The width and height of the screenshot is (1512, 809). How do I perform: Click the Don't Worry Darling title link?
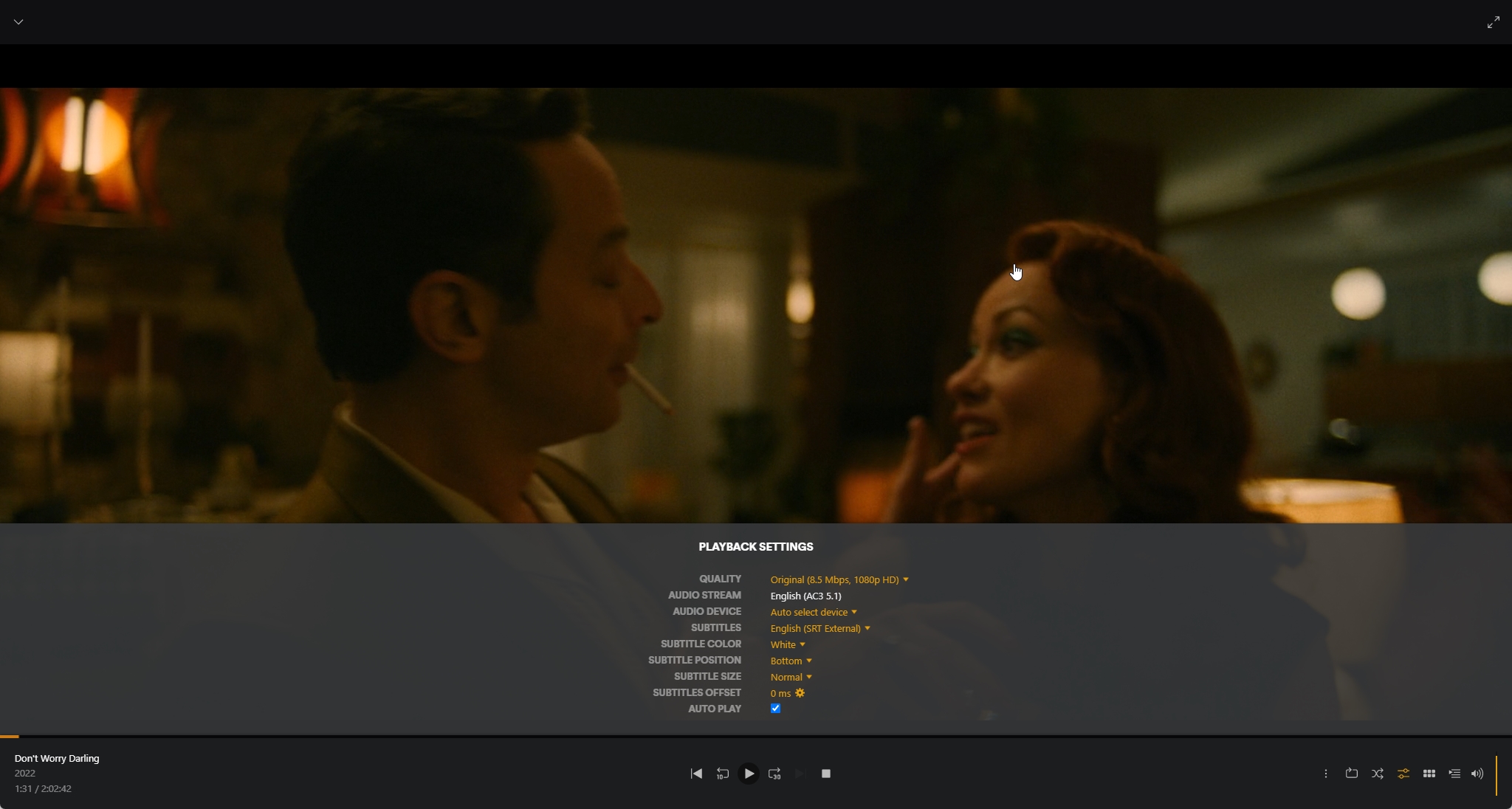point(57,758)
